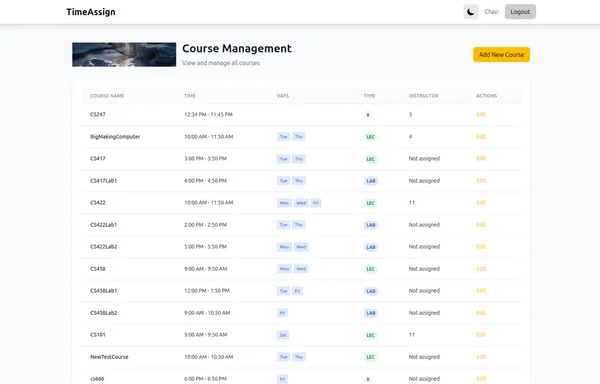Image resolution: width=600 pixels, height=384 pixels.
Task: Edit the CS458 course
Action: 481,269
